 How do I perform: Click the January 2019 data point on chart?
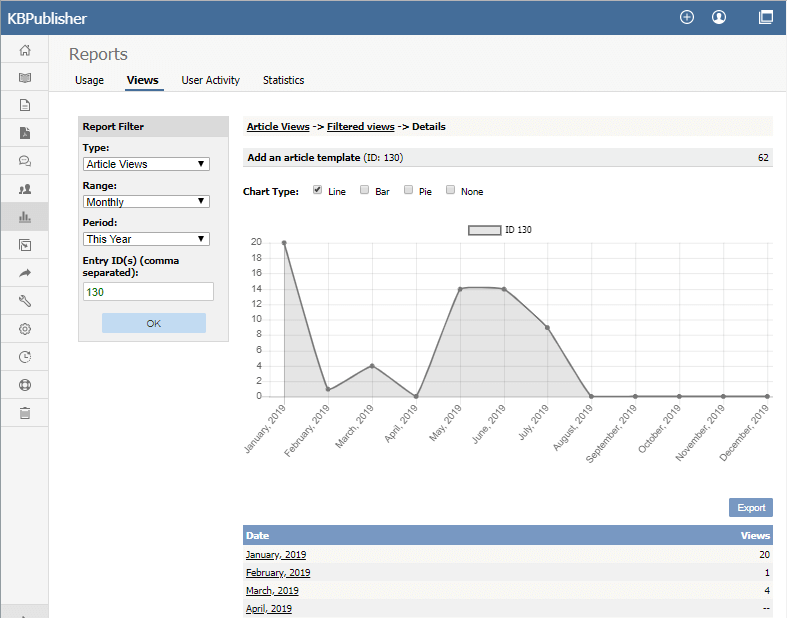click(284, 242)
